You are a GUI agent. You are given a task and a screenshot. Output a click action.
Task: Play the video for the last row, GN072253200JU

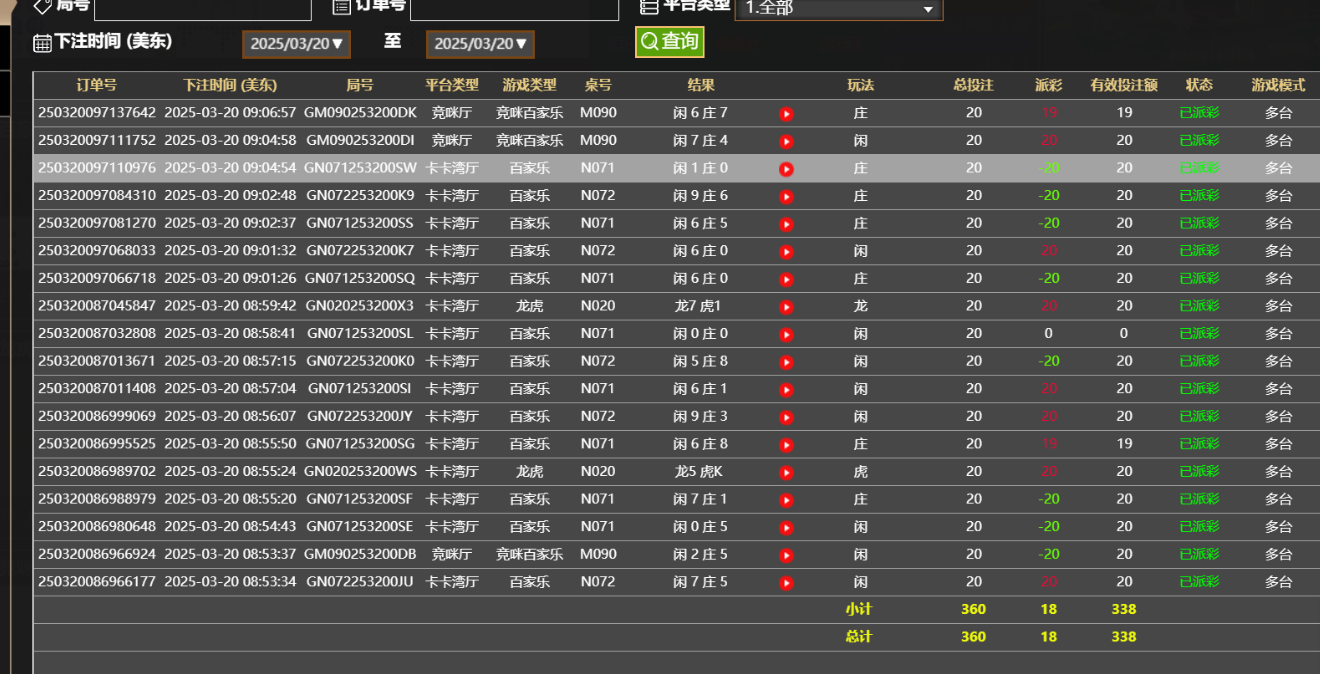[x=786, y=582]
